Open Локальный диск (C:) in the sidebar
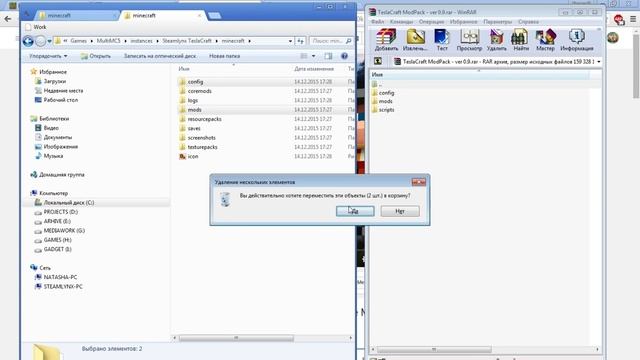 coord(69,202)
